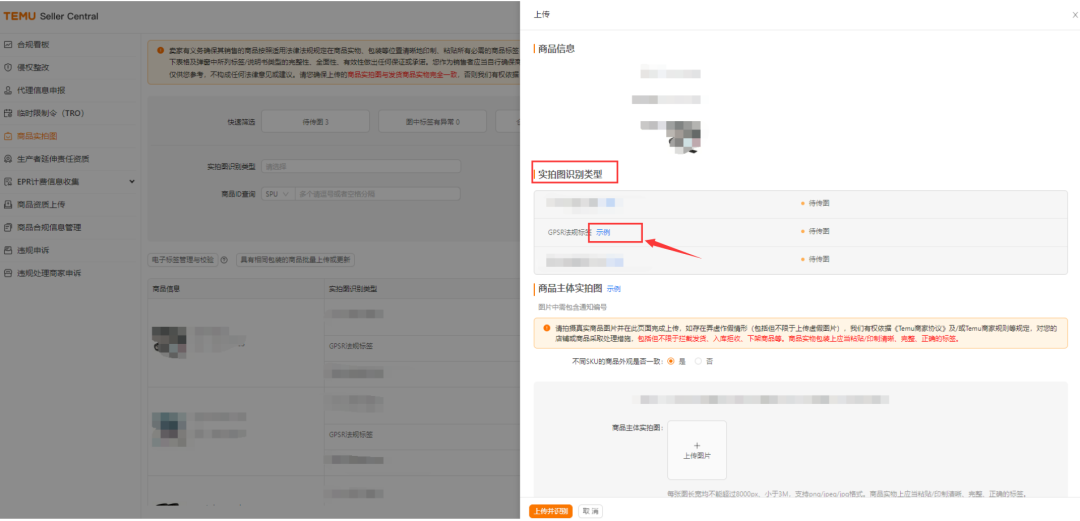Click 商品主体实拍图： label beside upload box
The height and width of the screenshot is (521, 1080).
pyautogui.click(x=638, y=427)
